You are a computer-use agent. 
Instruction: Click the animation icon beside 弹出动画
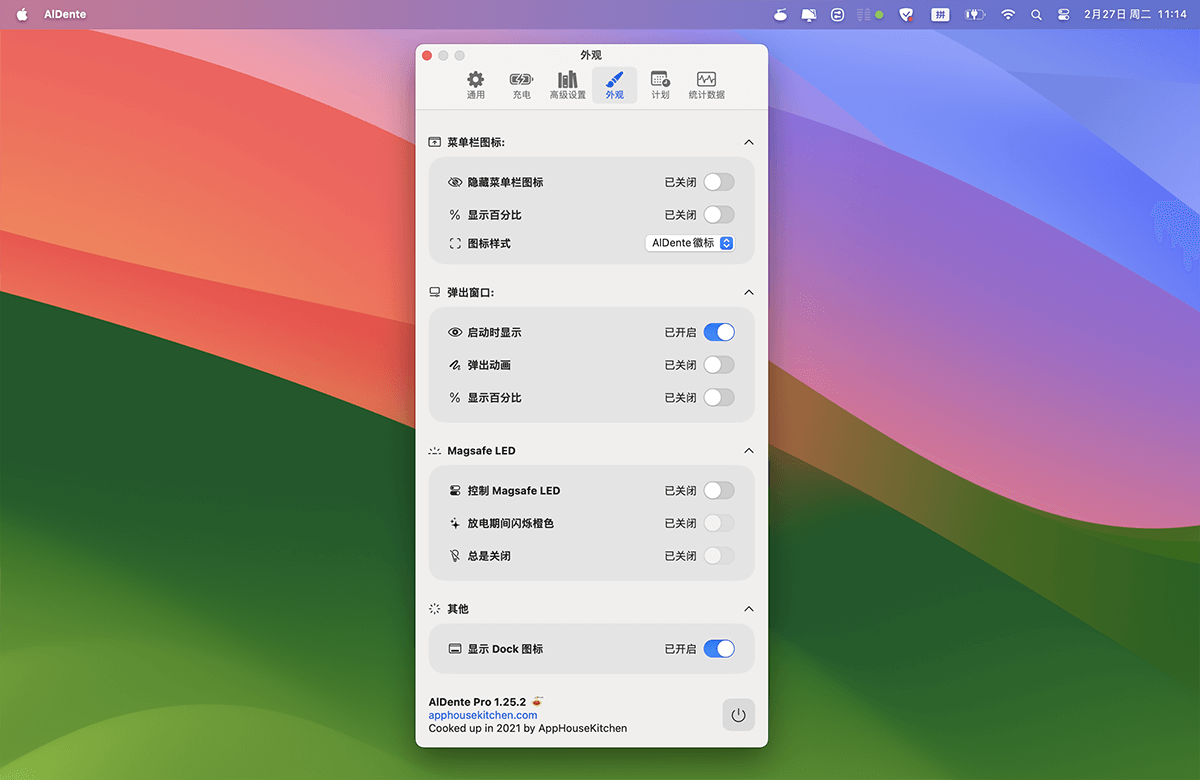[x=455, y=365]
